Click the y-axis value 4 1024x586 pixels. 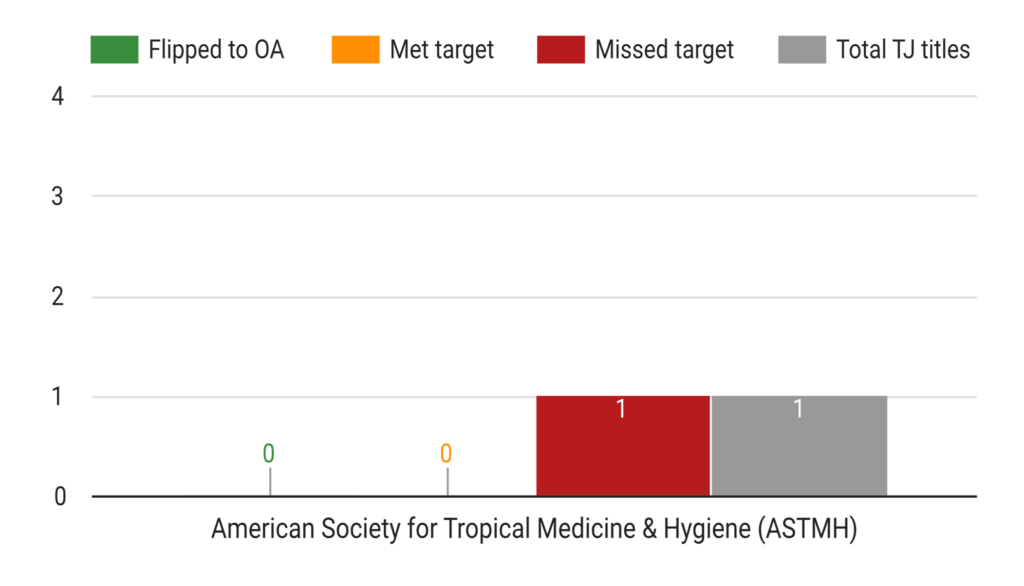point(57,97)
